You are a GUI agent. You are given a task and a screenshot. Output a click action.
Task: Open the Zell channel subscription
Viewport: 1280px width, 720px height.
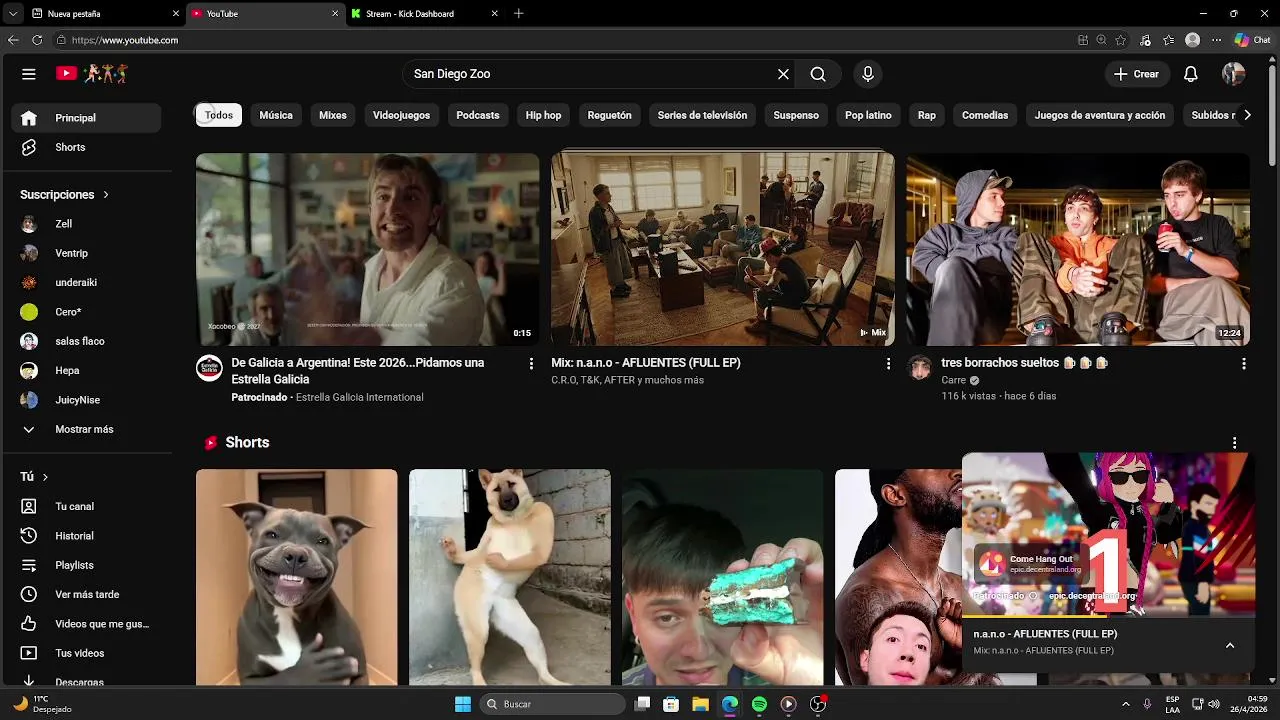click(86, 224)
